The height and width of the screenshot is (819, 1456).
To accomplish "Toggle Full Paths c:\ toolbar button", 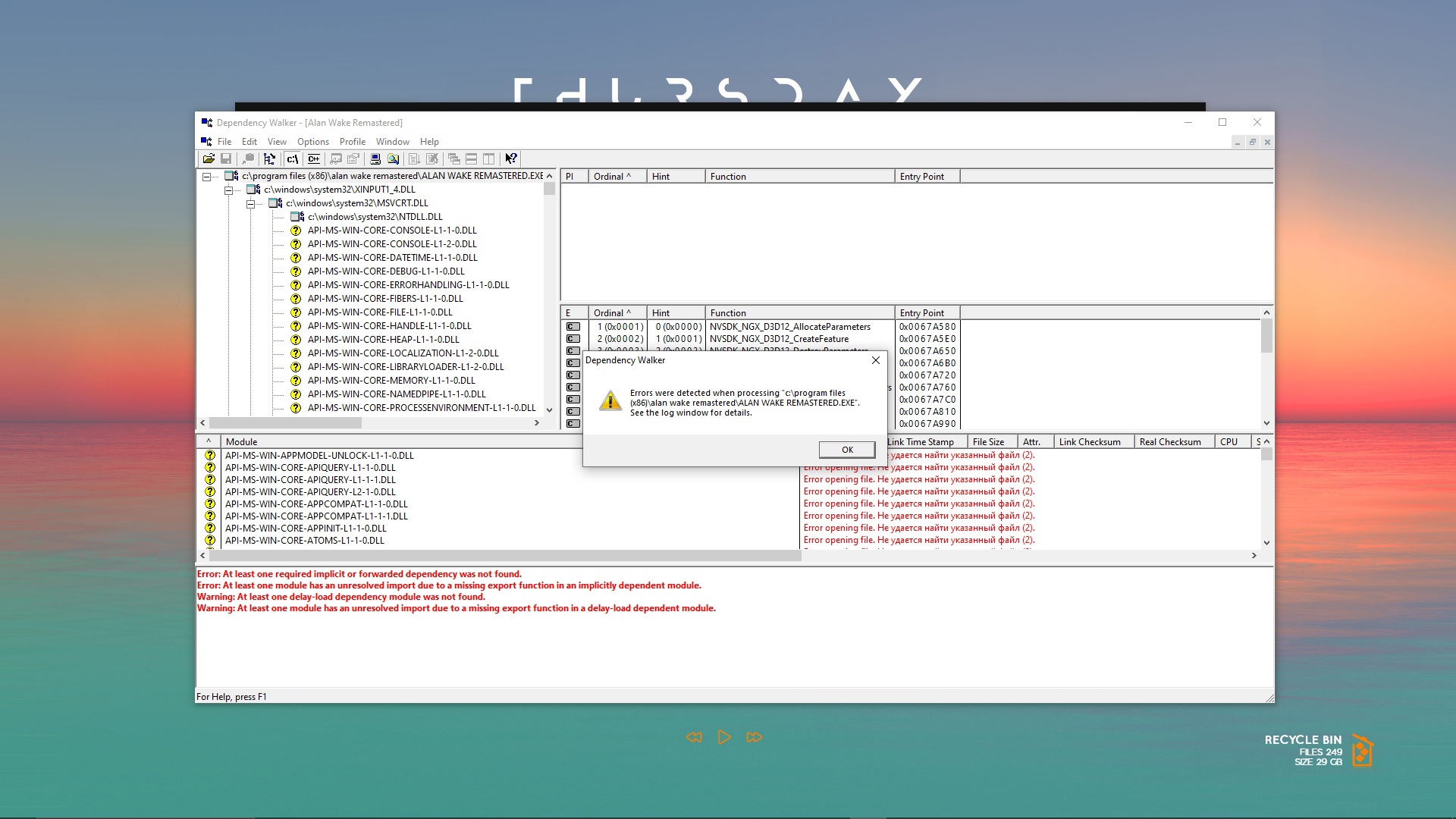I will pyautogui.click(x=292, y=158).
